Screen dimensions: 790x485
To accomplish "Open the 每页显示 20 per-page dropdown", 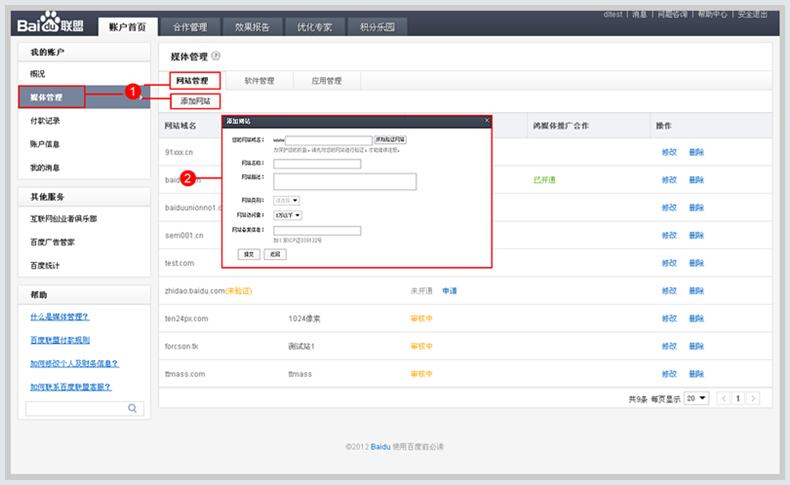I will tap(697, 398).
